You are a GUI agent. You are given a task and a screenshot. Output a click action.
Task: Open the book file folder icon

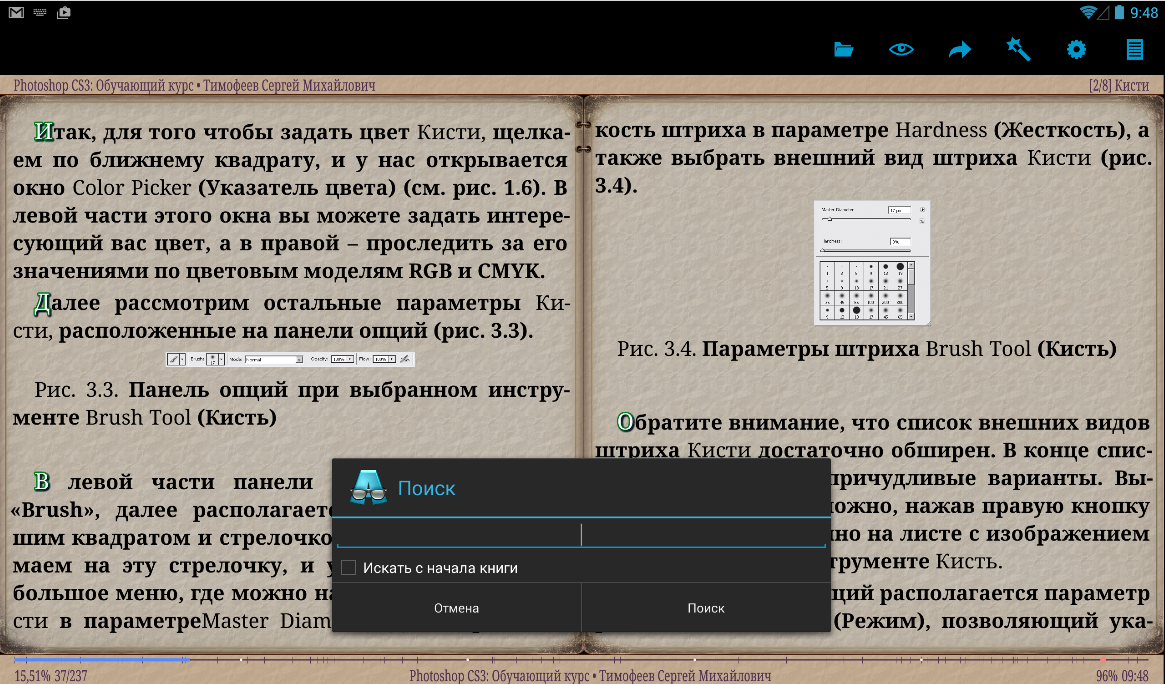coord(844,49)
